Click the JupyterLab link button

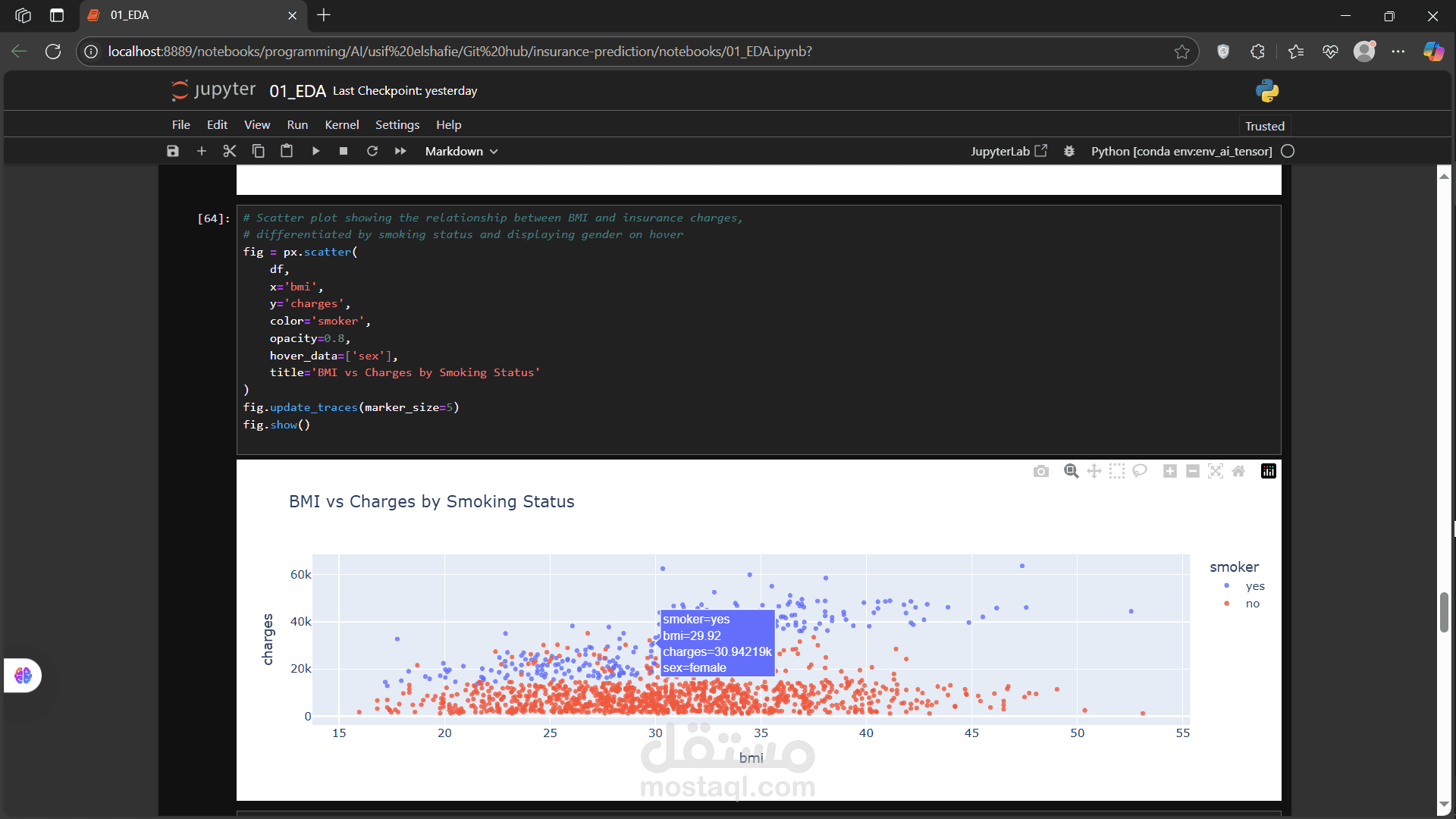point(1009,151)
